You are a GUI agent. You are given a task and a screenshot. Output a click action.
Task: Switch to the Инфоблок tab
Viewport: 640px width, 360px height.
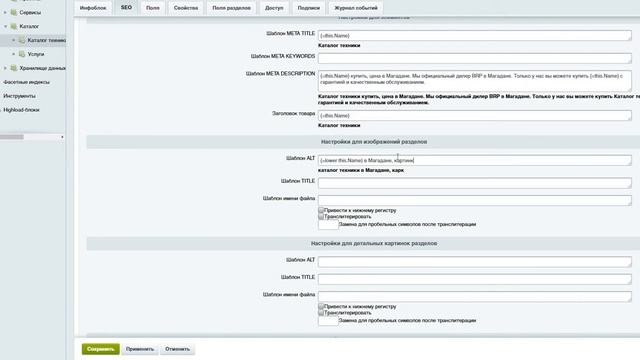click(x=93, y=8)
